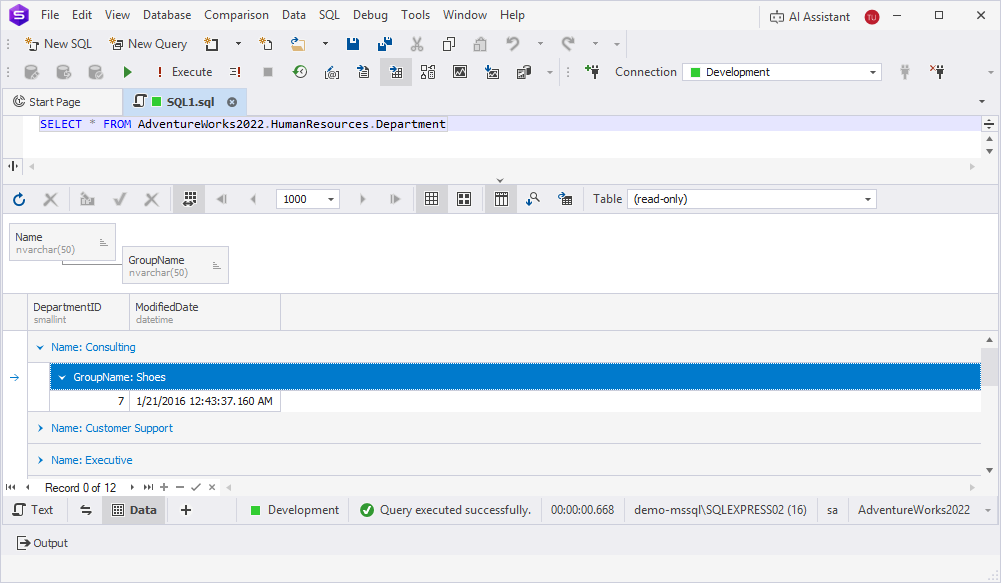The width and height of the screenshot is (1001, 583).
Task: Click the New SQL button
Action: (x=58, y=44)
